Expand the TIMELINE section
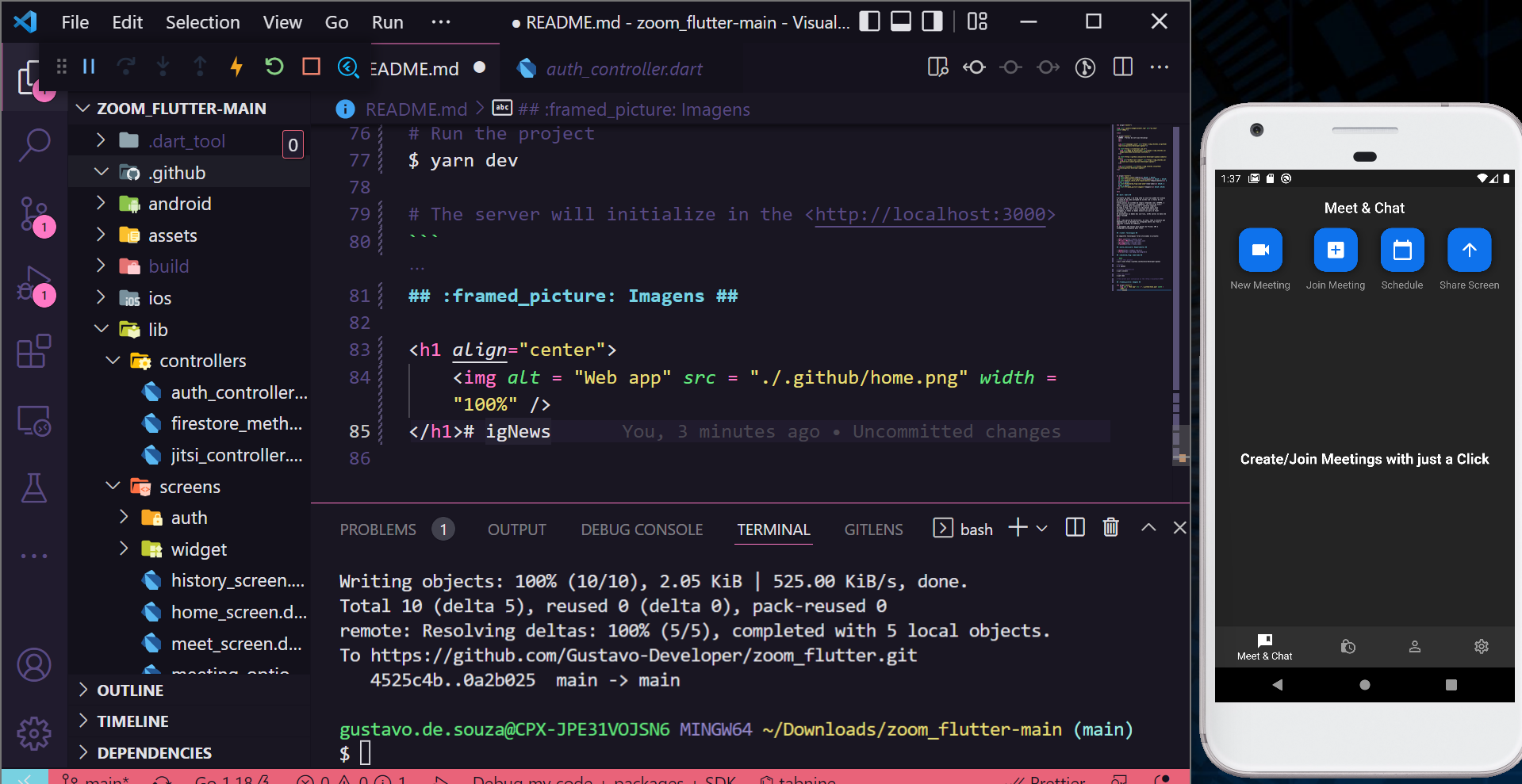This screenshot has height=784, width=1522. pos(189,721)
